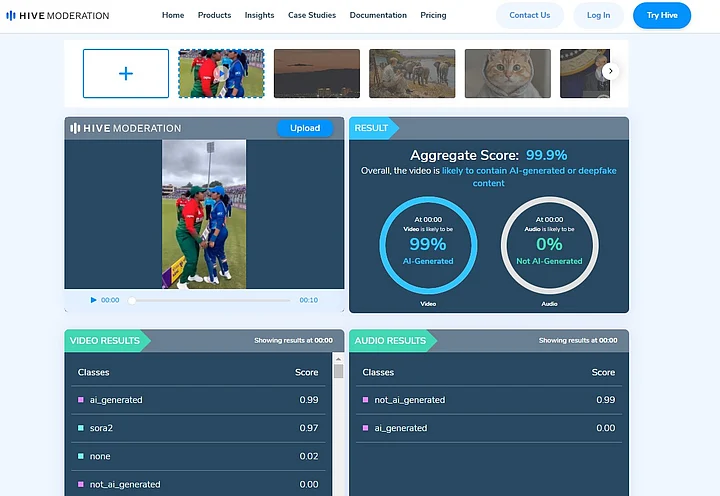Click the Log In button
The width and height of the screenshot is (720, 496).
(x=598, y=16)
